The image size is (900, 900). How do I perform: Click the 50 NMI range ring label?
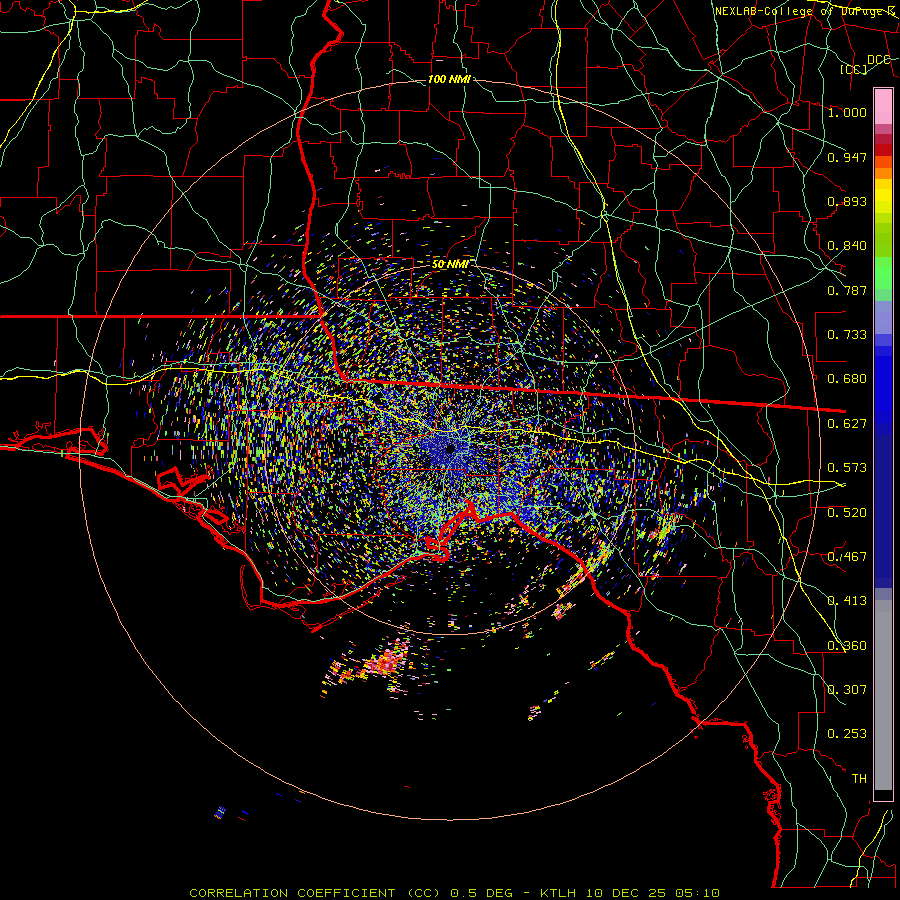450,264
